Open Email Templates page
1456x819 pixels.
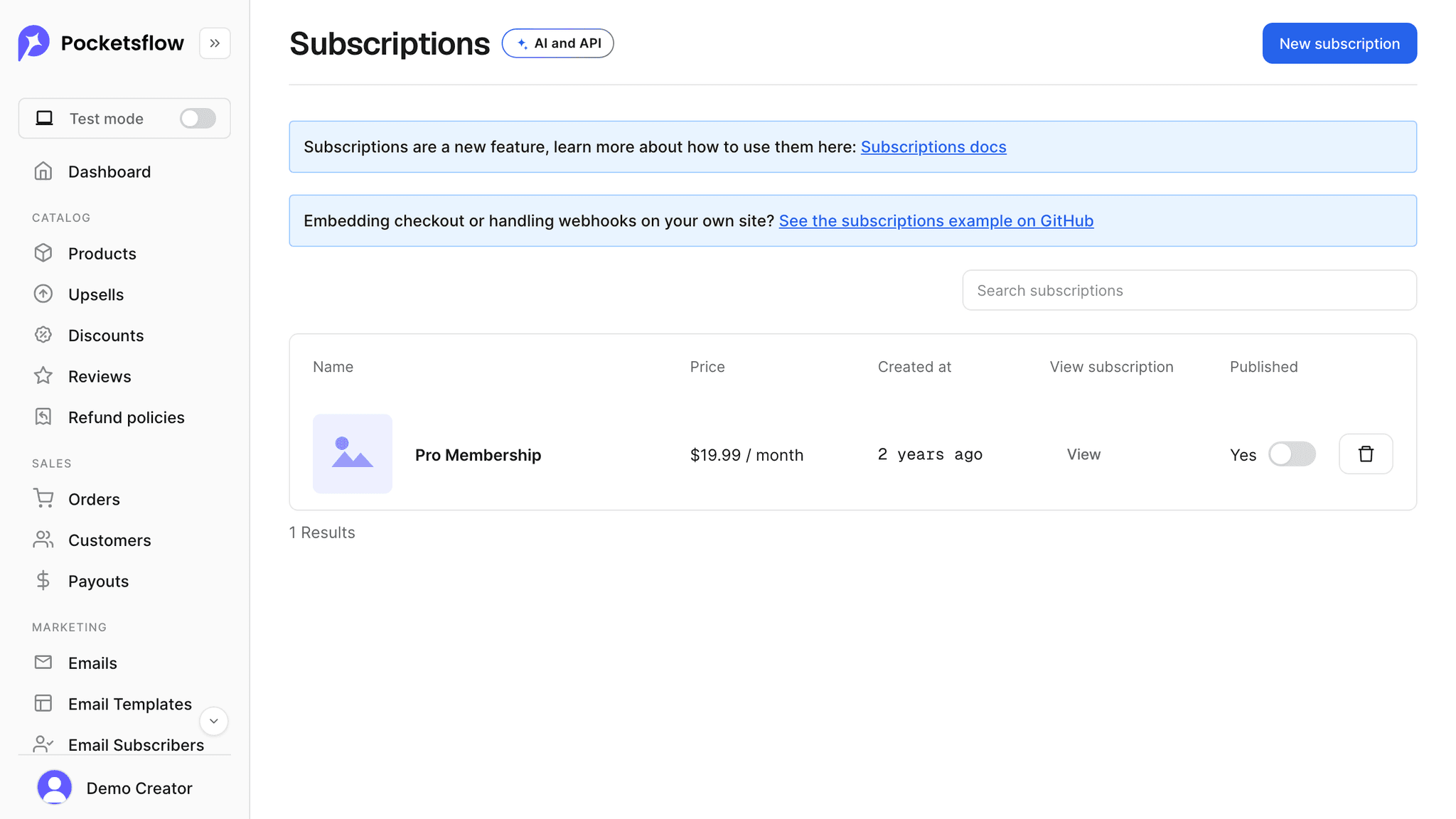[x=130, y=705]
